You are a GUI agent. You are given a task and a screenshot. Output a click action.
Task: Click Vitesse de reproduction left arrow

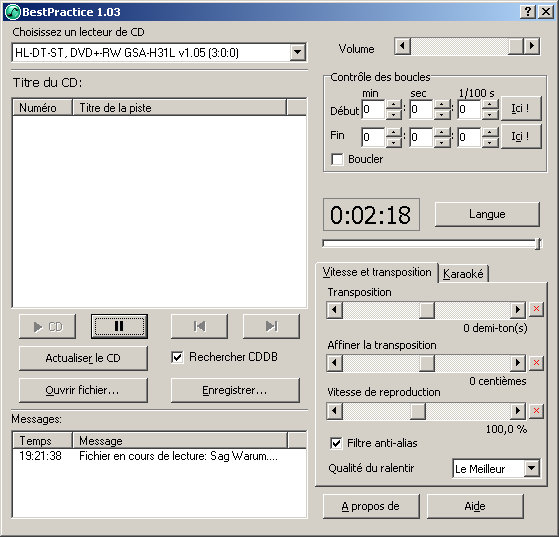[334, 411]
